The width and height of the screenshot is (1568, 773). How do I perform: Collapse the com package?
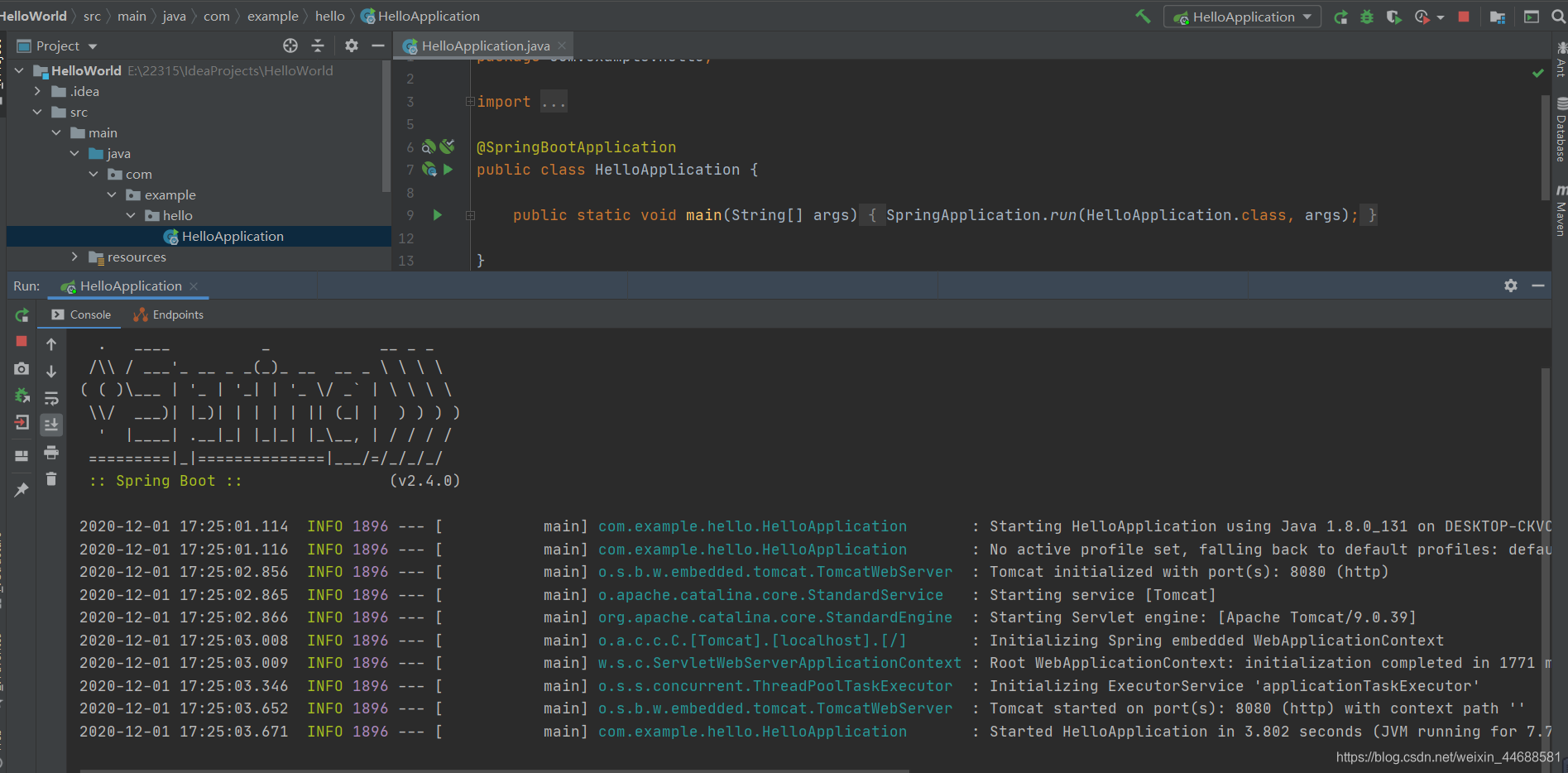(94, 174)
